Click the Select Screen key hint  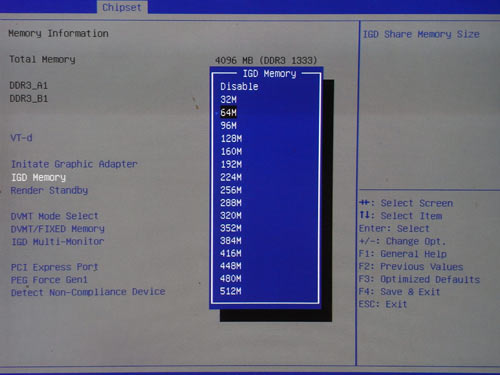click(x=406, y=203)
